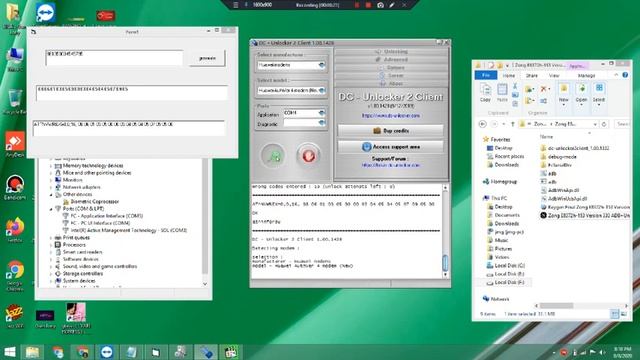Click the red Delete icon in ribbon
This screenshot has width=640, height=360.
(544, 89)
